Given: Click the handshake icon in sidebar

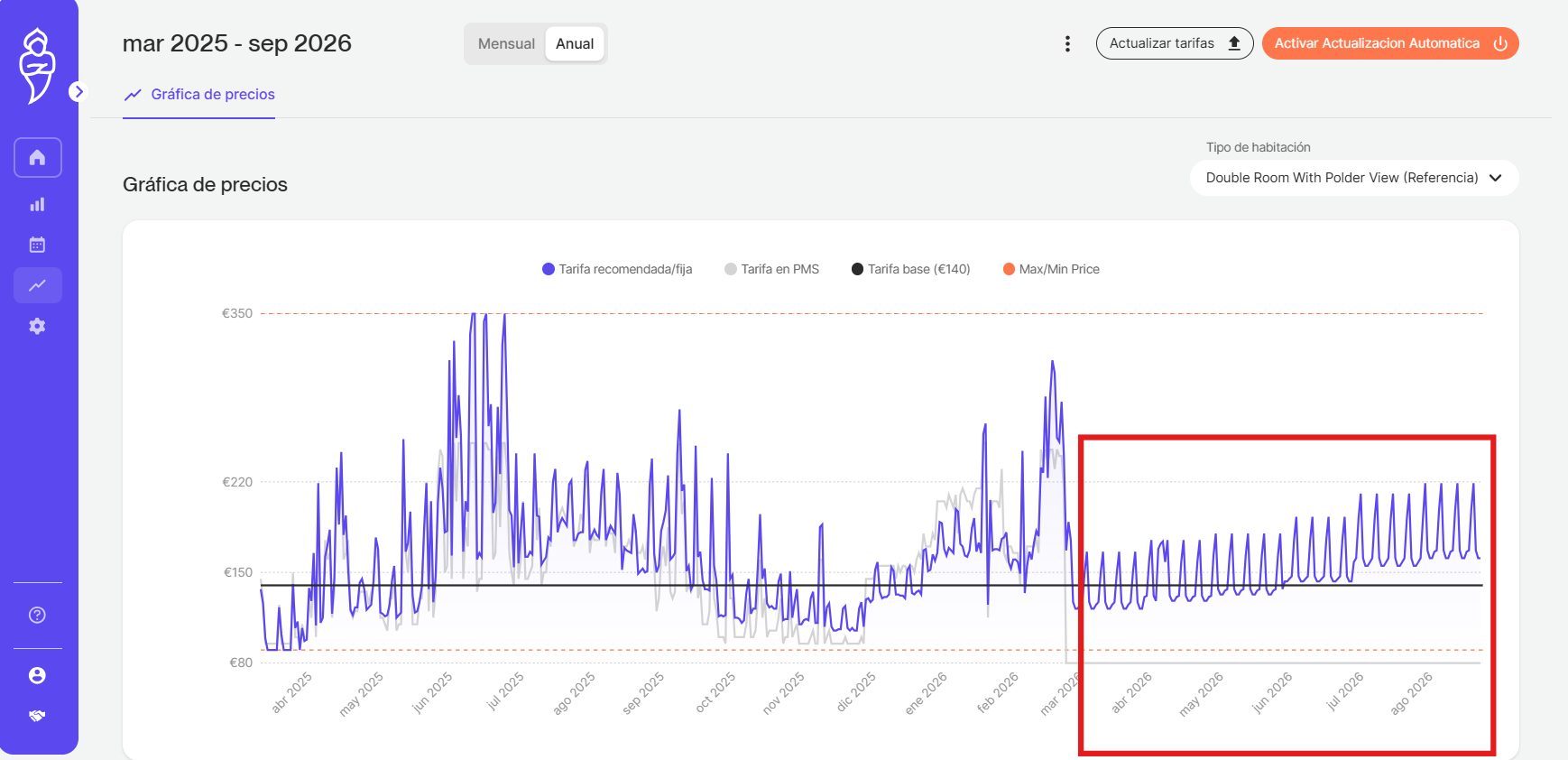Looking at the screenshot, I should [37, 716].
